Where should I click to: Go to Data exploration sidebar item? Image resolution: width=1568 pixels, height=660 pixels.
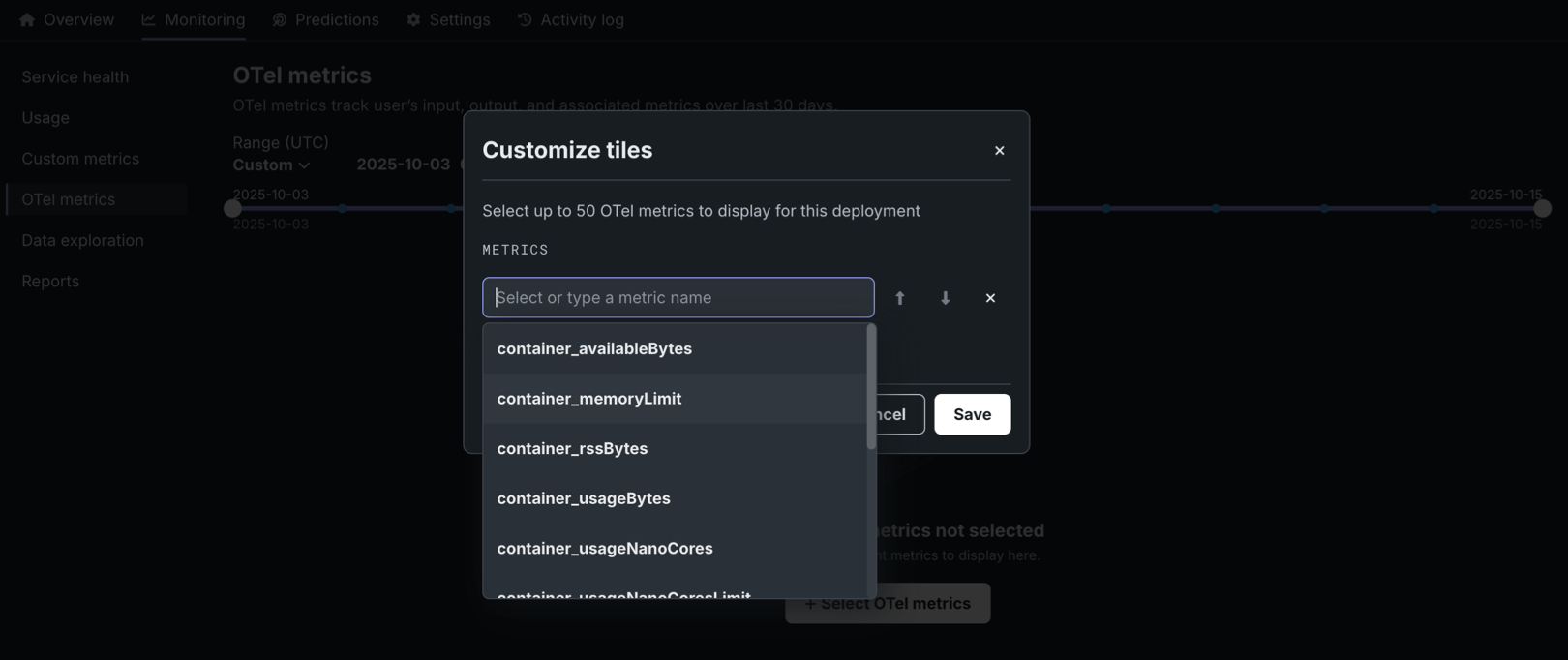[82, 240]
